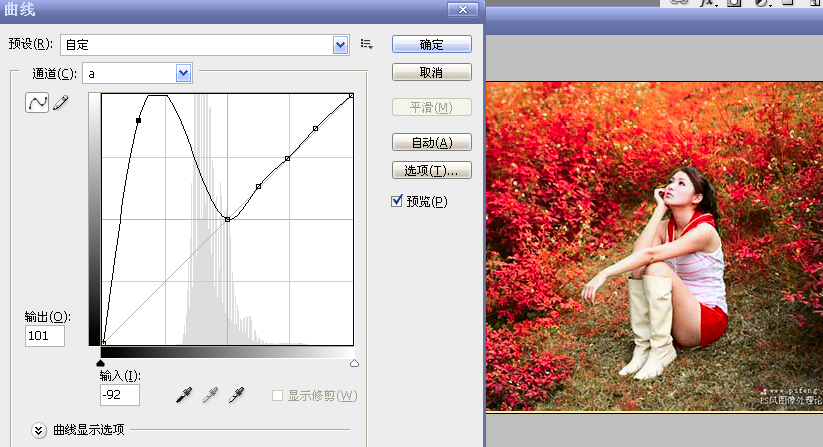Click the 输入 input value field

coord(120,395)
